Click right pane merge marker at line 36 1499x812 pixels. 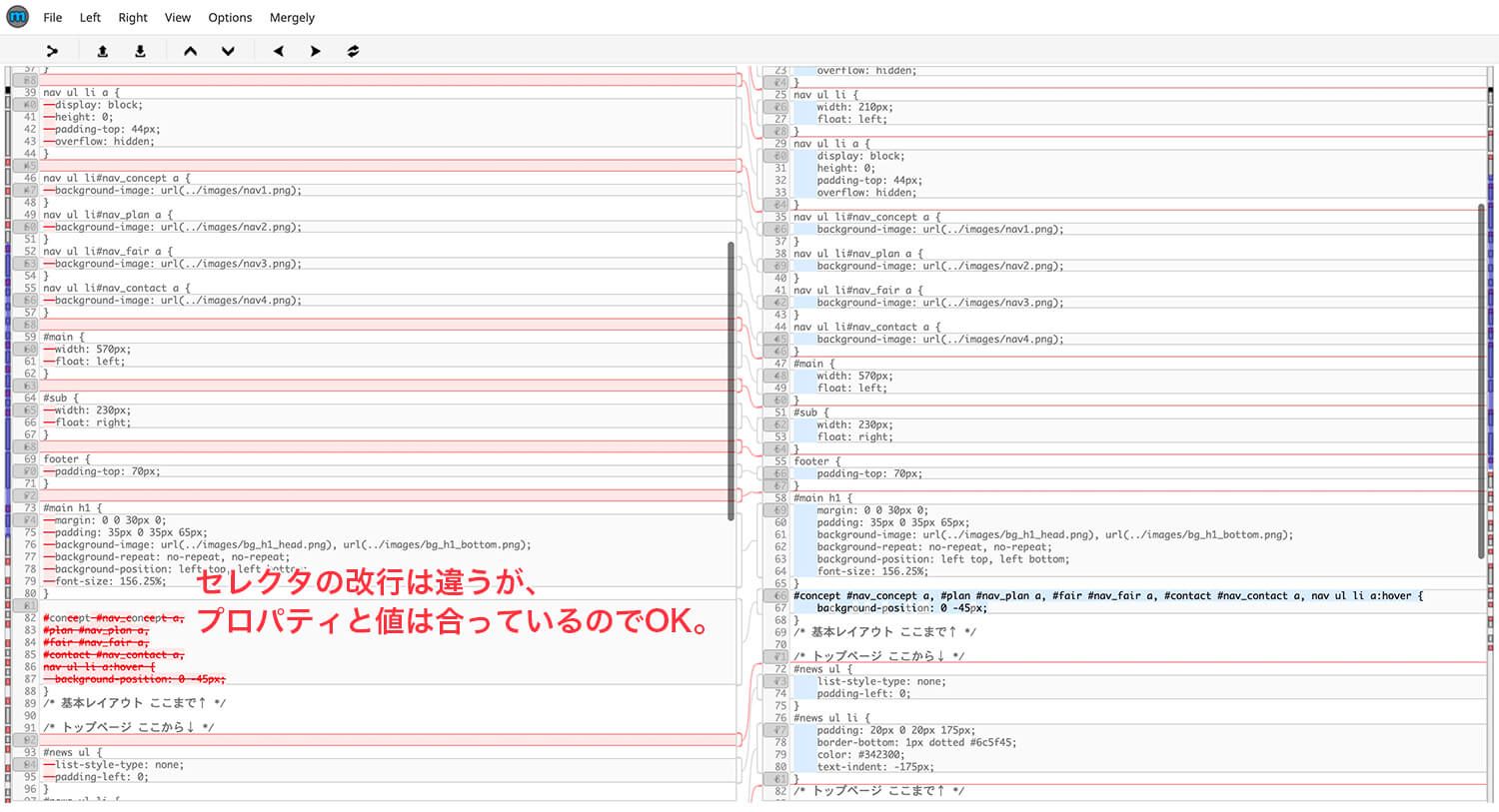pyautogui.click(x=776, y=229)
